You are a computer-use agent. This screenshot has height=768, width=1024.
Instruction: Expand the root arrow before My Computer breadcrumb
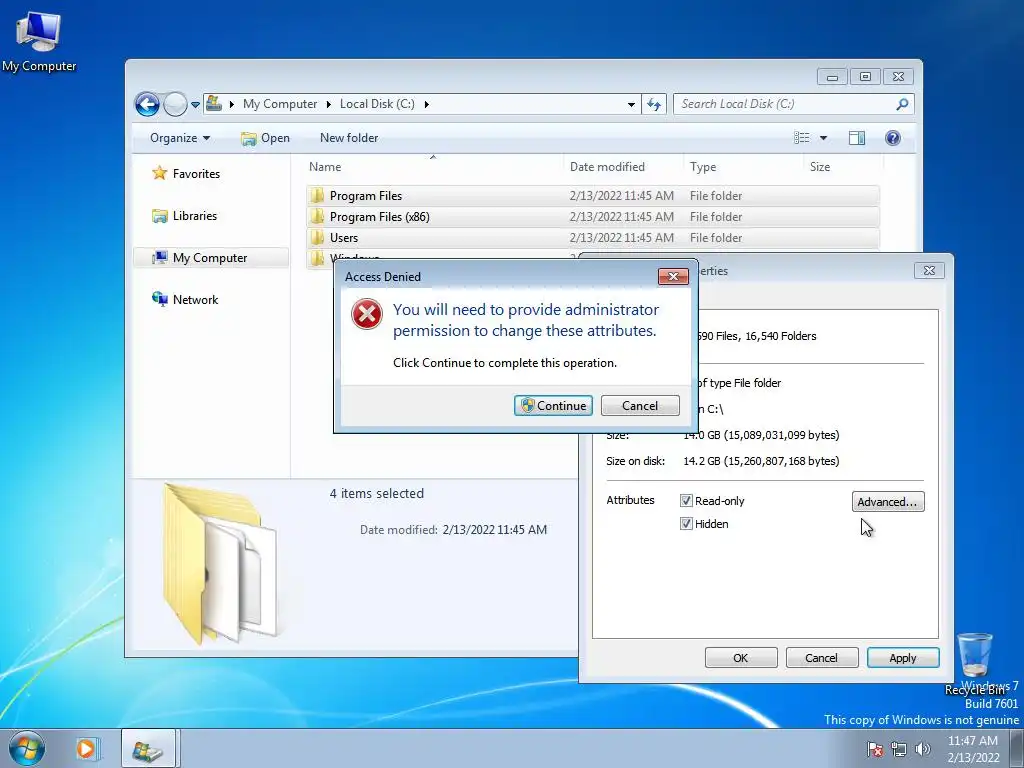pos(231,104)
